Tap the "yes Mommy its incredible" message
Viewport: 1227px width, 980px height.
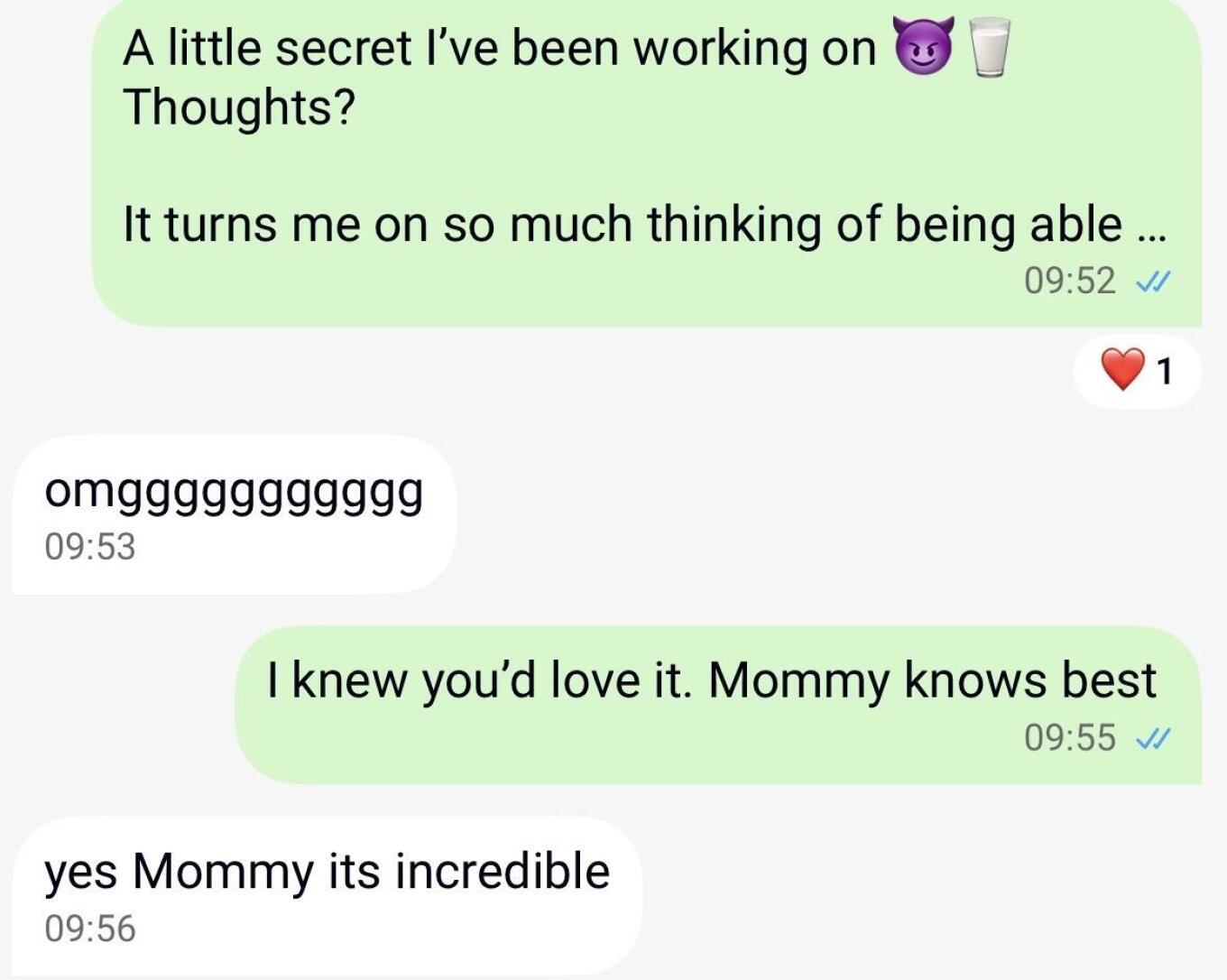pyautogui.click(x=327, y=872)
